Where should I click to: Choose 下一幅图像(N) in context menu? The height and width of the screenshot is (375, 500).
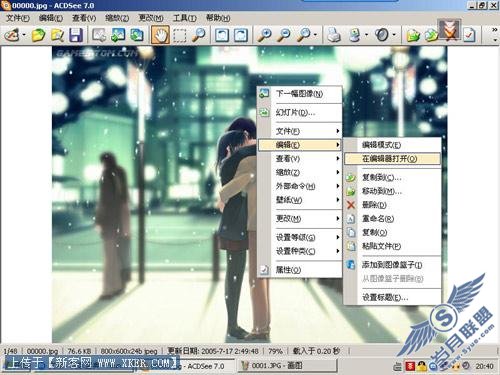pos(300,94)
